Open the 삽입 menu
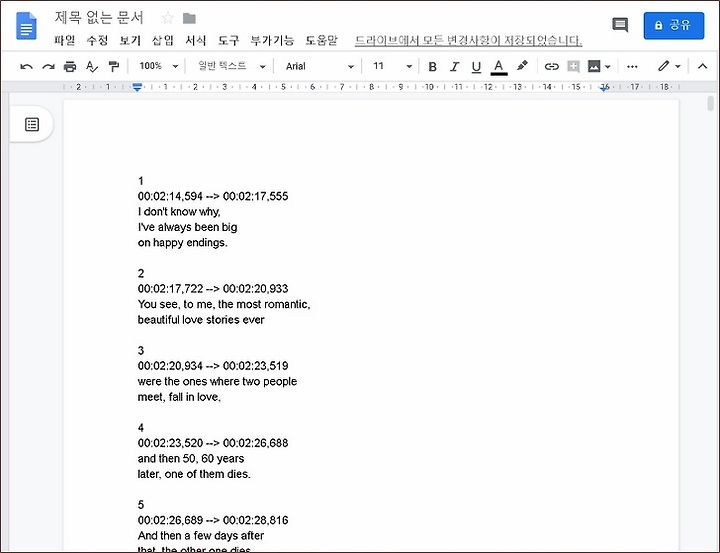The image size is (720, 553). [163, 40]
